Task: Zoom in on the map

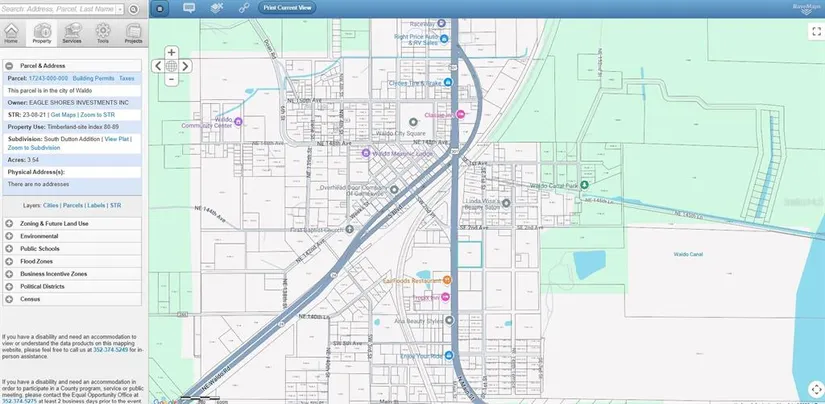Action: [x=171, y=52]
